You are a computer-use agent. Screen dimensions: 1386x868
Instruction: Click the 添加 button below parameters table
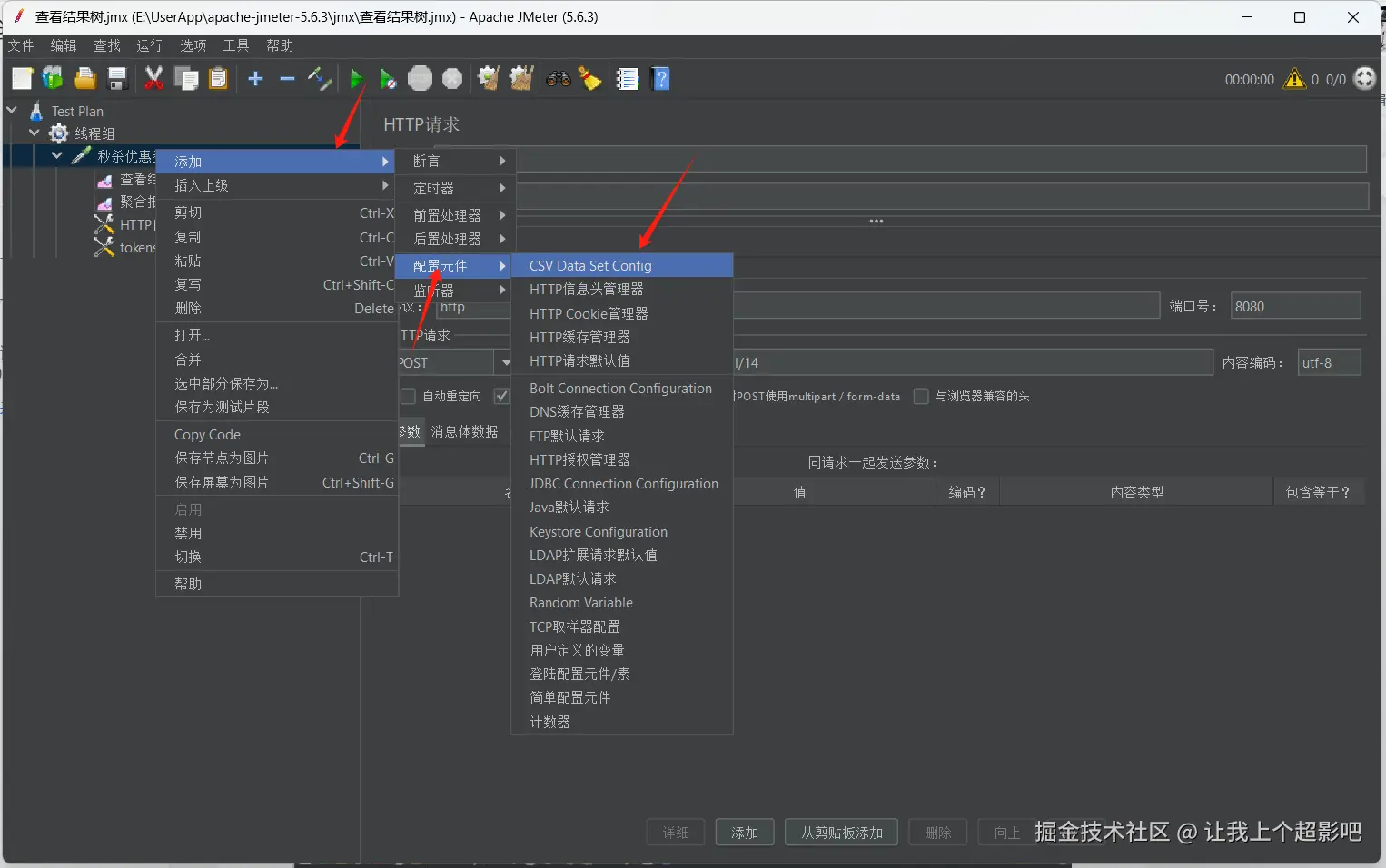pyautogui.click(x=745, y=833)
